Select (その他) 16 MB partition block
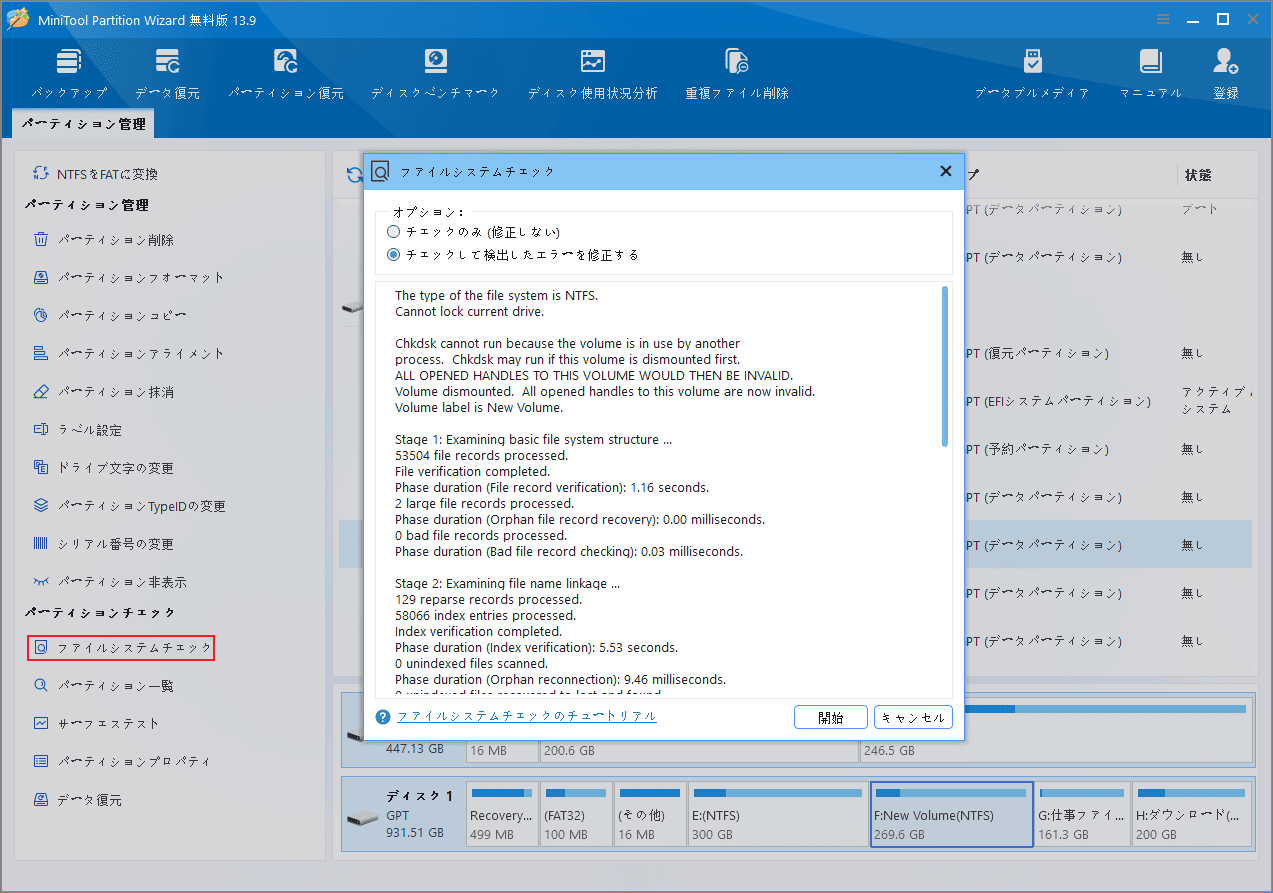This screenshot has height=893, width=1273. tap(650, 816)
